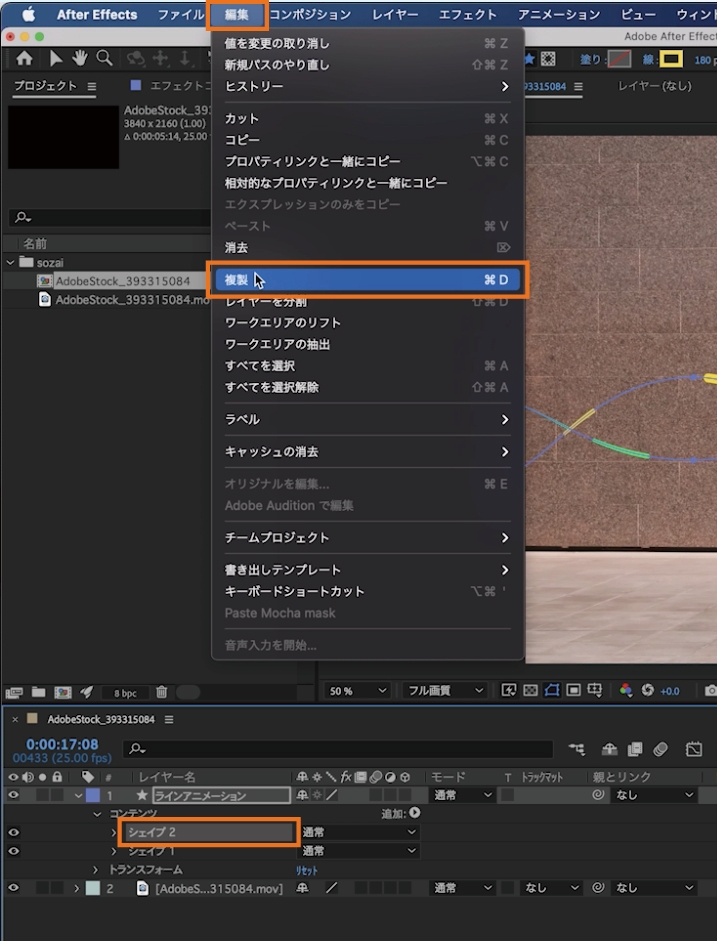Click the 8 bpc color depth button
Viewport: 717px width, 941px height.
tap(125, 693)
